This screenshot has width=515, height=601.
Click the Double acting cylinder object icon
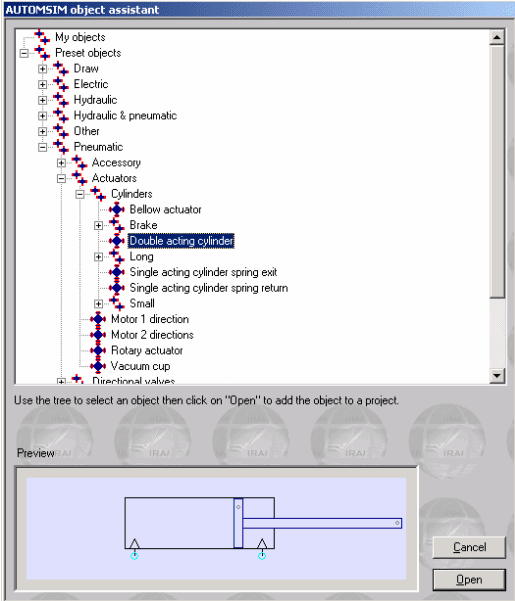(x=117, y=241)
